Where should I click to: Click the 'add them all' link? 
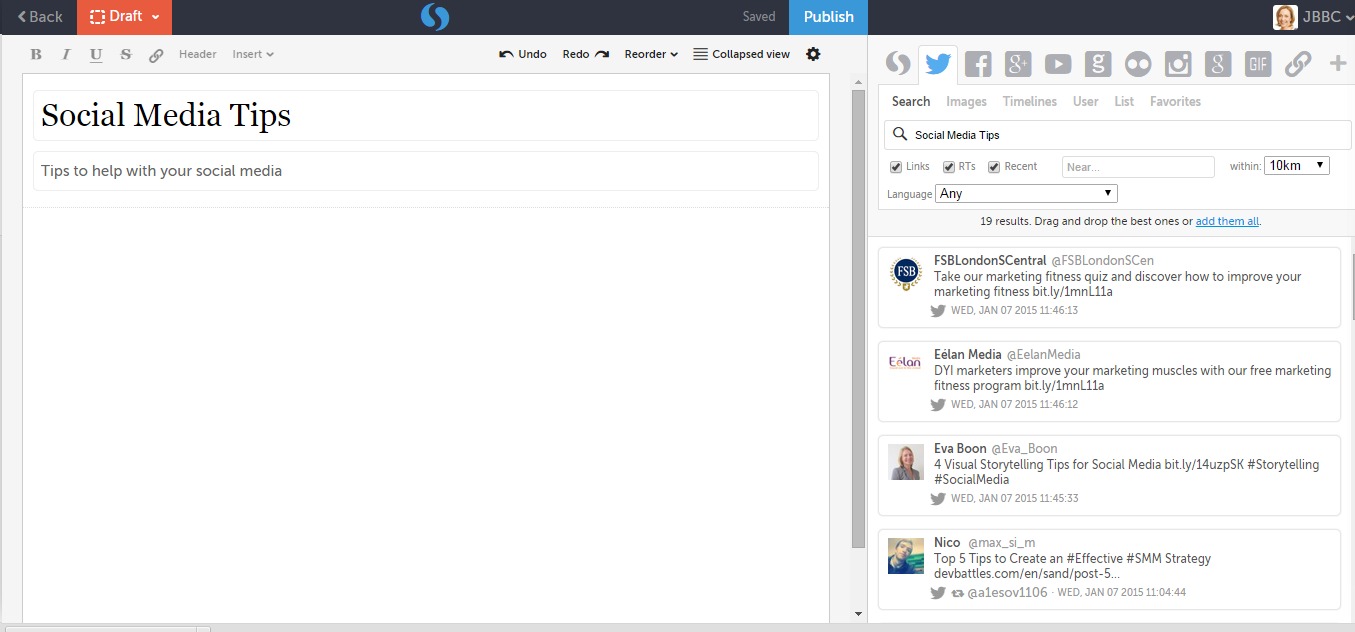pos(1227,221)
